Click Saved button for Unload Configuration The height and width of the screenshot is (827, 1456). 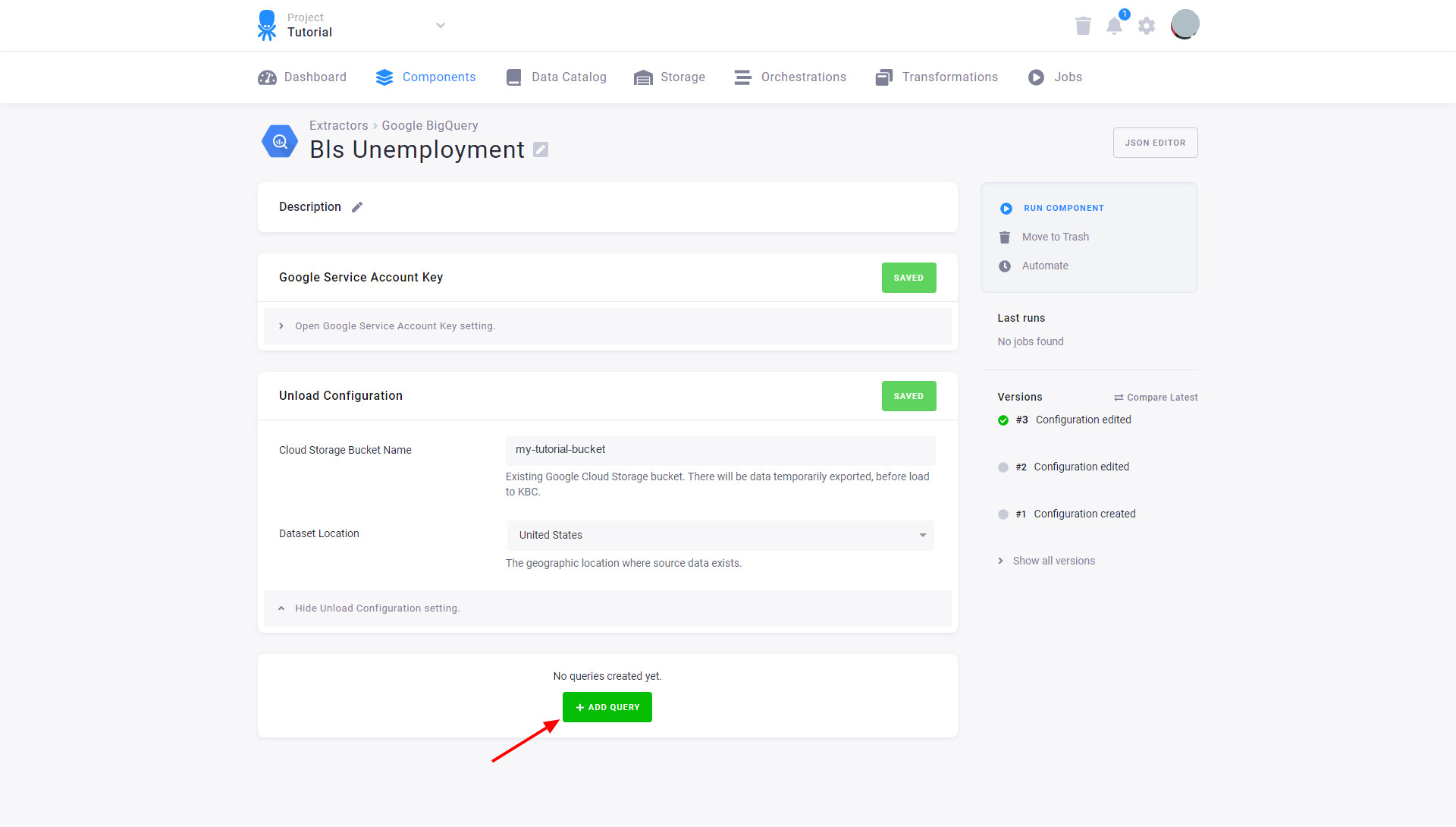(908, 396)
